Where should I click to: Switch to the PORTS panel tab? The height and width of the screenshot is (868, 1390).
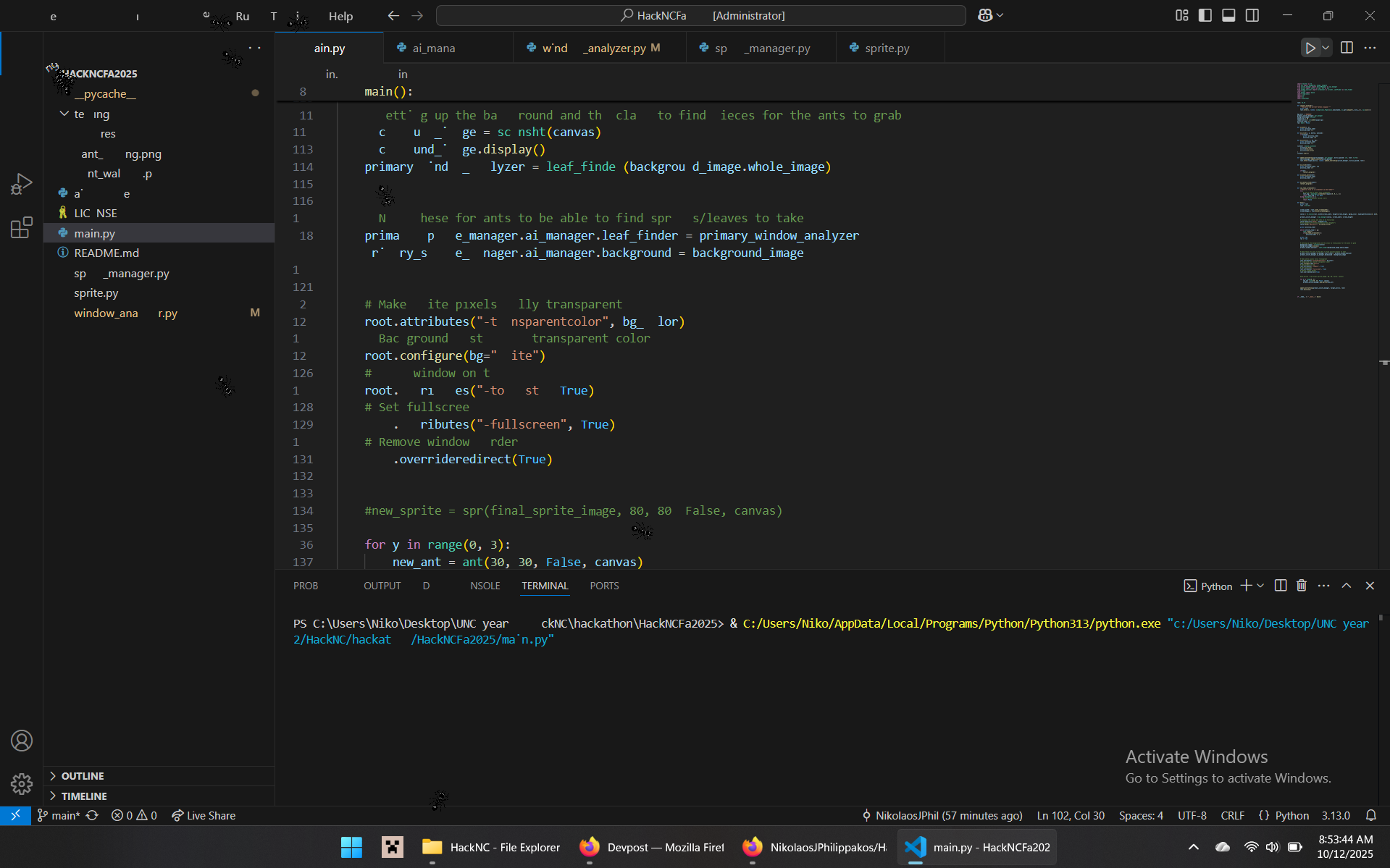[604, 586]
